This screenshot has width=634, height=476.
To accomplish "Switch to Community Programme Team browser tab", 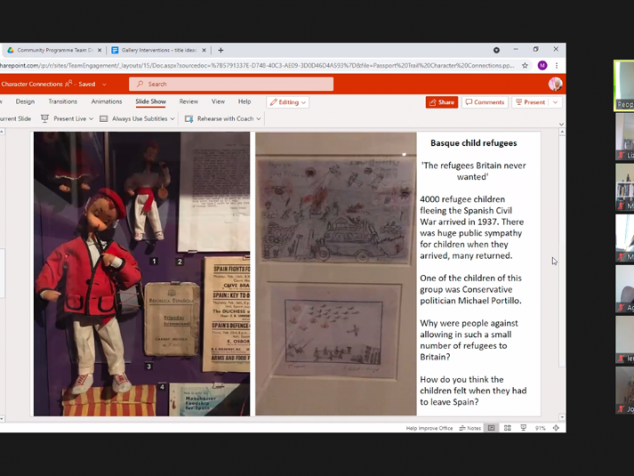I will coord(53,50).
